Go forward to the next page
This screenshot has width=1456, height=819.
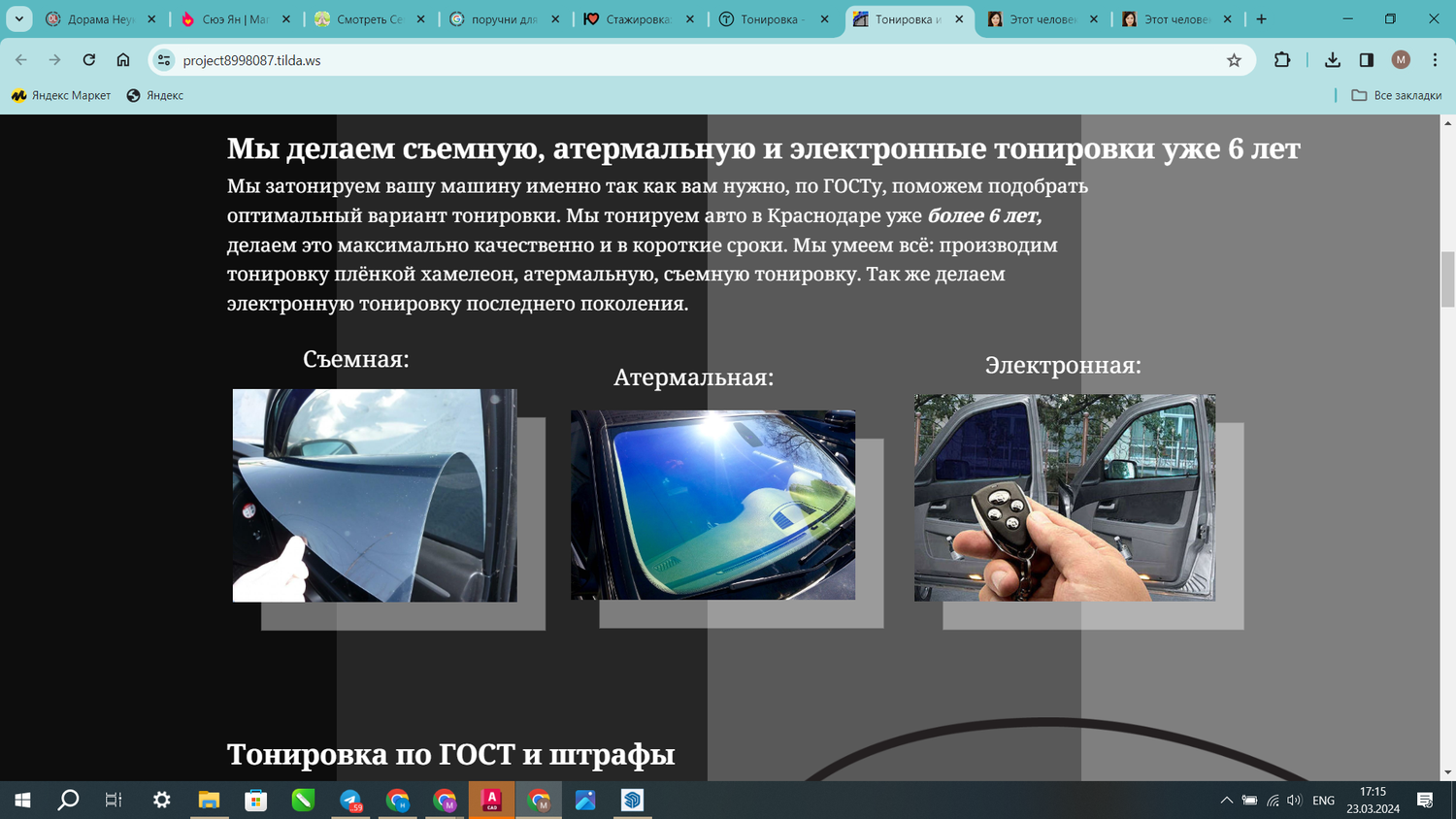(55, 60)
